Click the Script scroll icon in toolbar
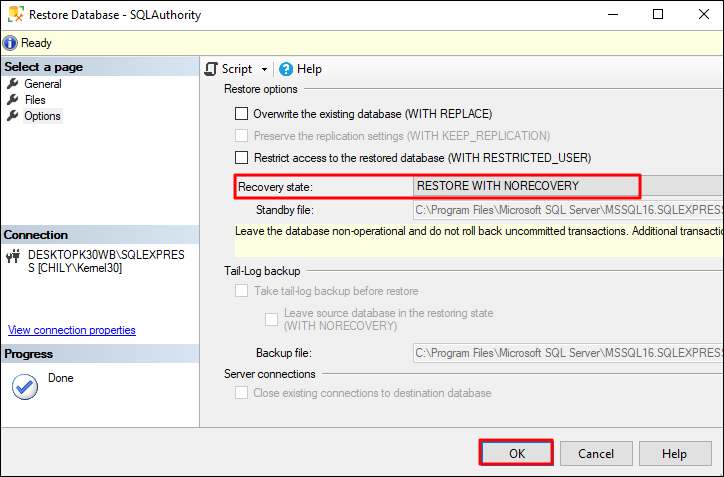724x477 pixels. [211, 69]
